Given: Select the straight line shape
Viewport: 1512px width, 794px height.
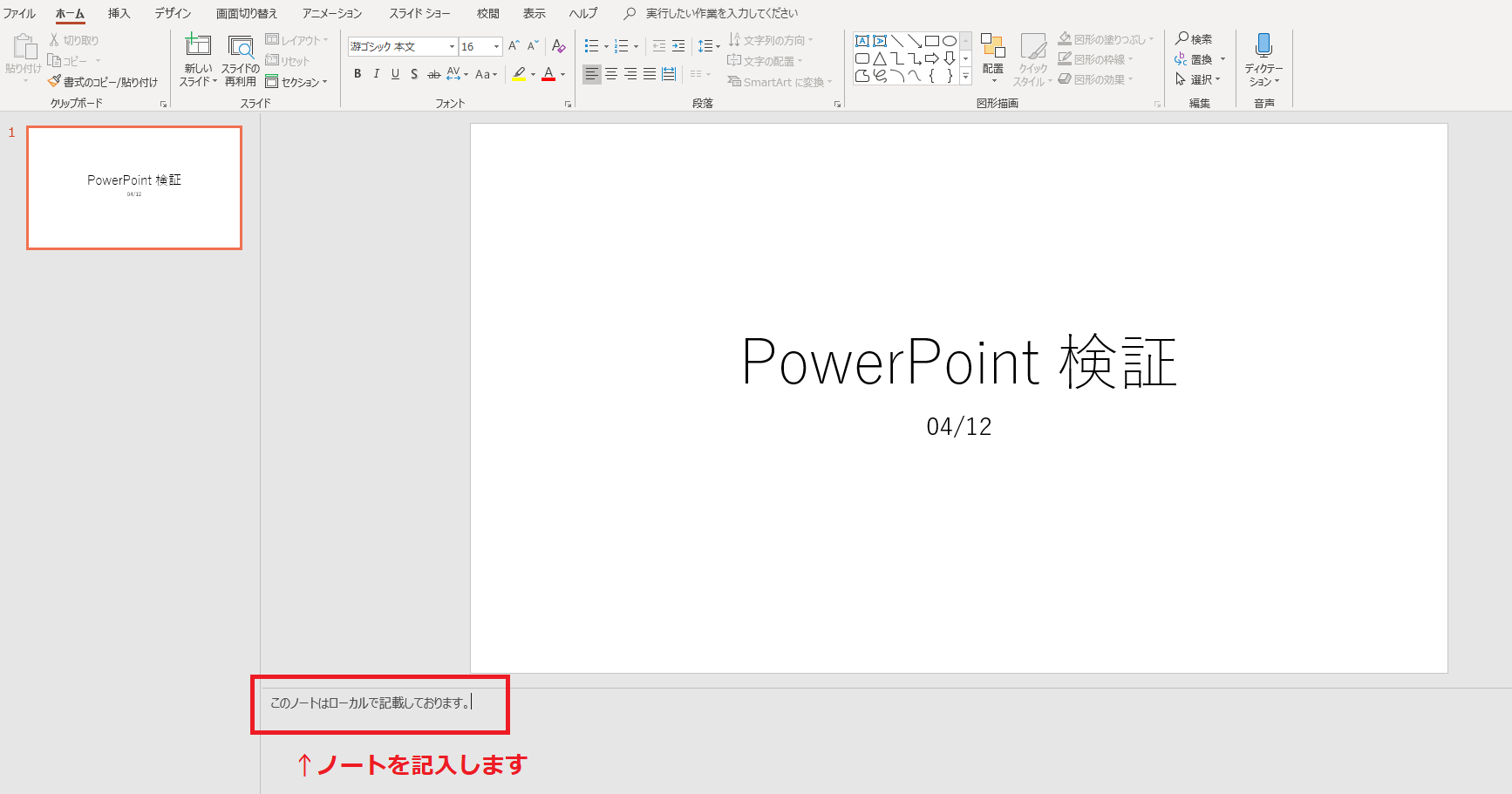Looking at the screenshot, I should tap(897, 41).
